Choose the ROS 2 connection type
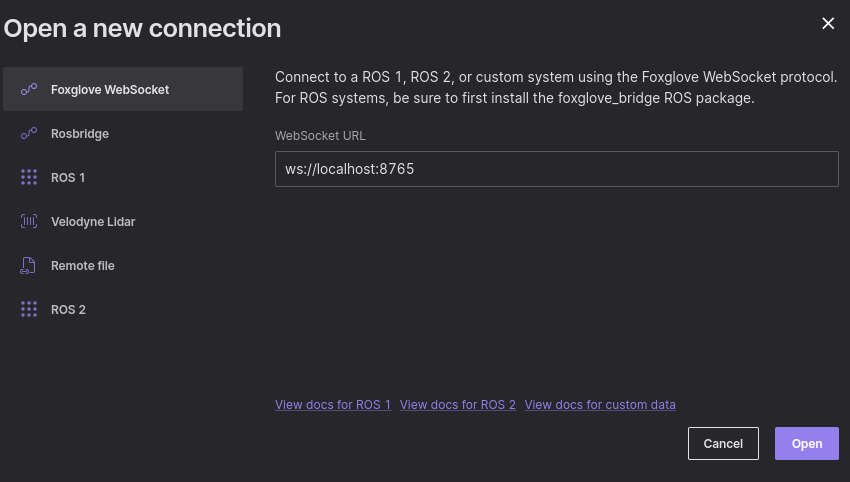 [68, 309]
